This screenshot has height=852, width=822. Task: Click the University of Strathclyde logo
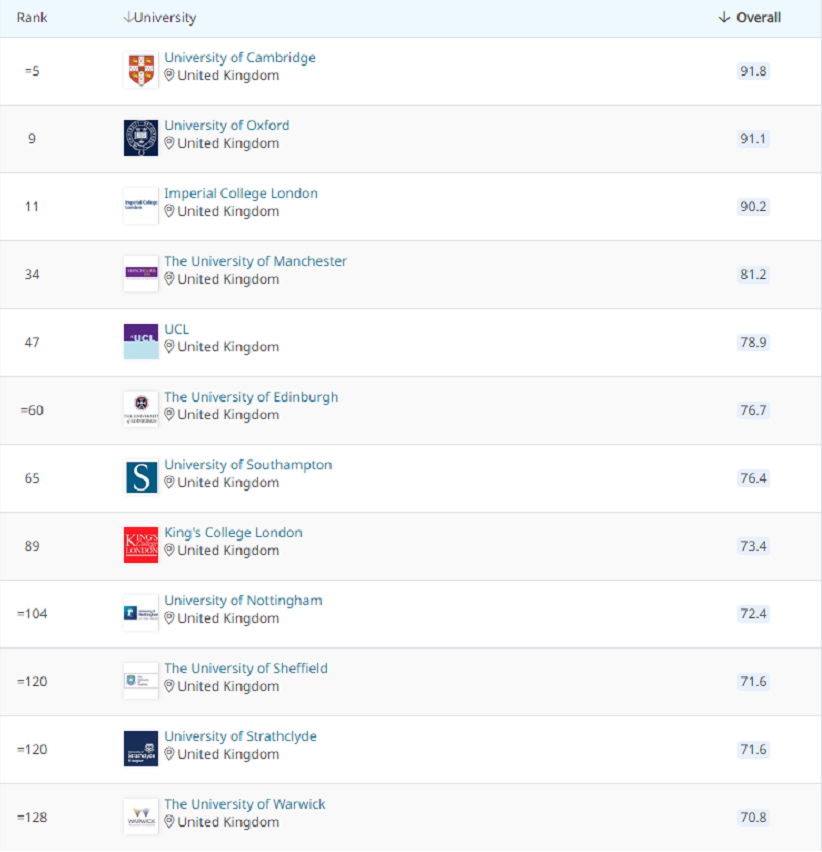click(141, 748)
